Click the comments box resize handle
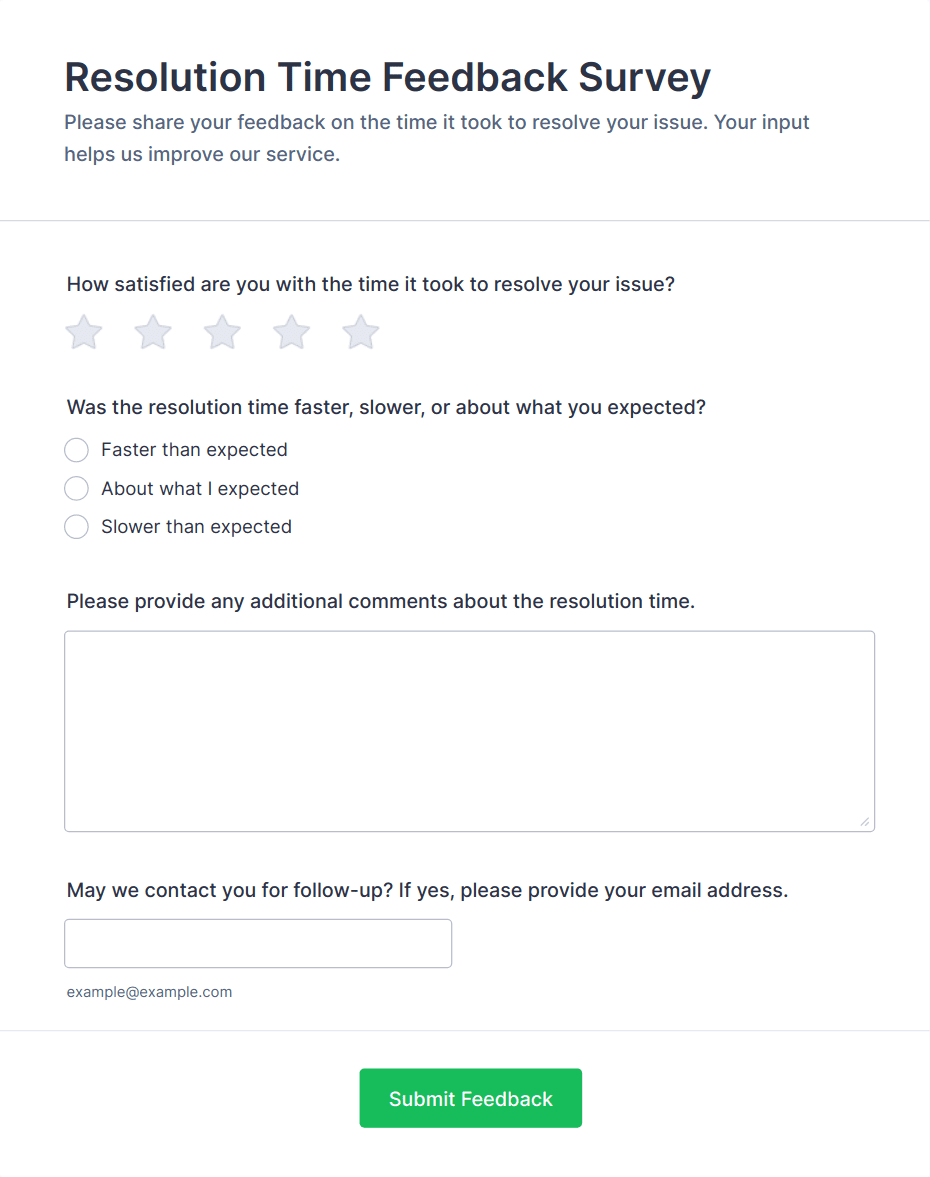Viewport: 930px width, 1177px height. (865, 822)
